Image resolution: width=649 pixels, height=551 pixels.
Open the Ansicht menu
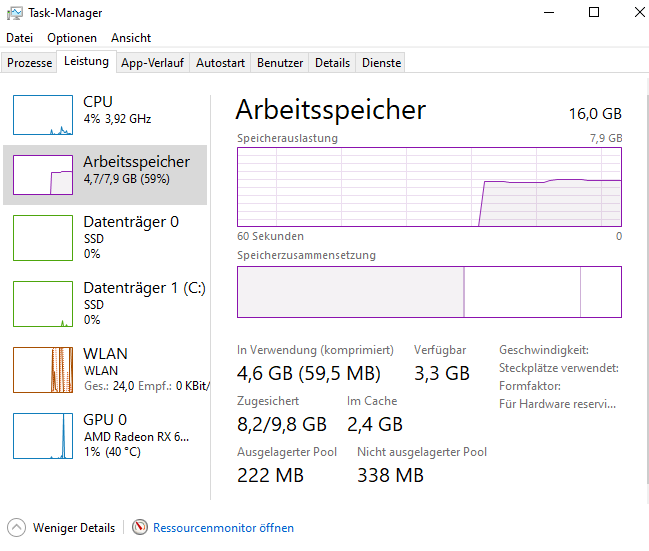click(131, 38)
